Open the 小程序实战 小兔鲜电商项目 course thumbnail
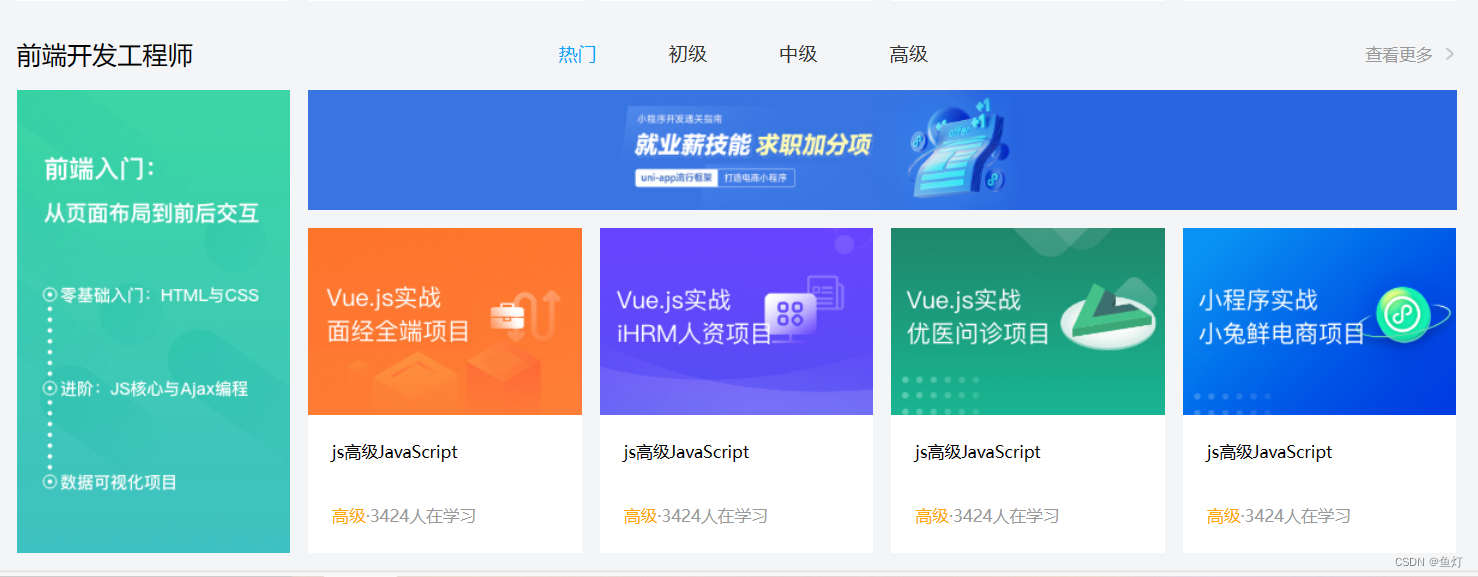The width and height of the screenshot is (1478, 577). coord(1319,321)
